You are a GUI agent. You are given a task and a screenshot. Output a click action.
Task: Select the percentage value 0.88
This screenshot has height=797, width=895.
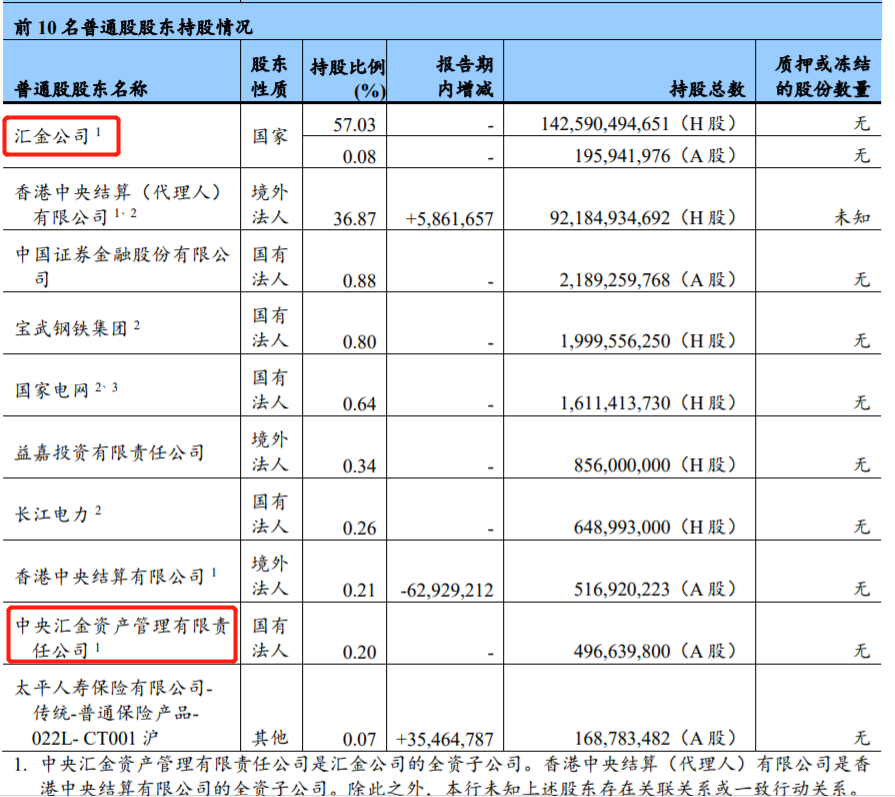click(x=359, y=280)
